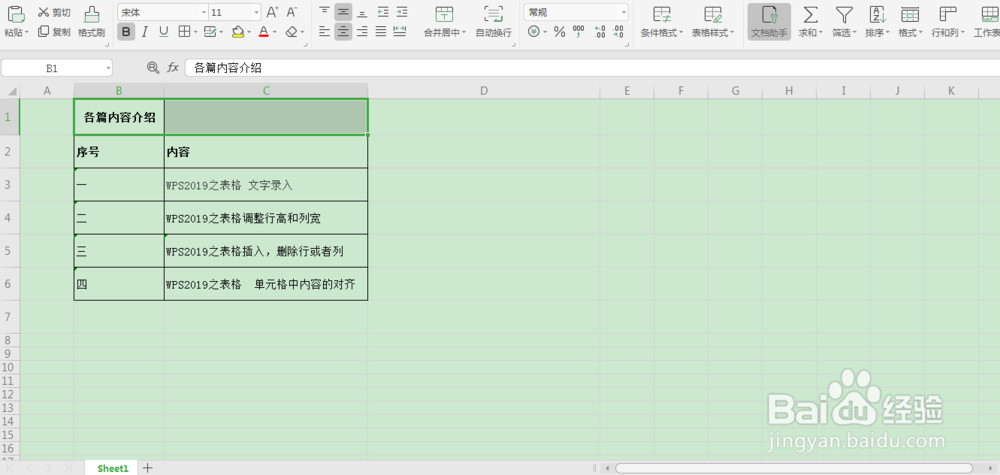The width and height of the screenshot is (1000, 475).
Task: Open the Paste (粘贴) options dropdown
Action: [16, 33]
